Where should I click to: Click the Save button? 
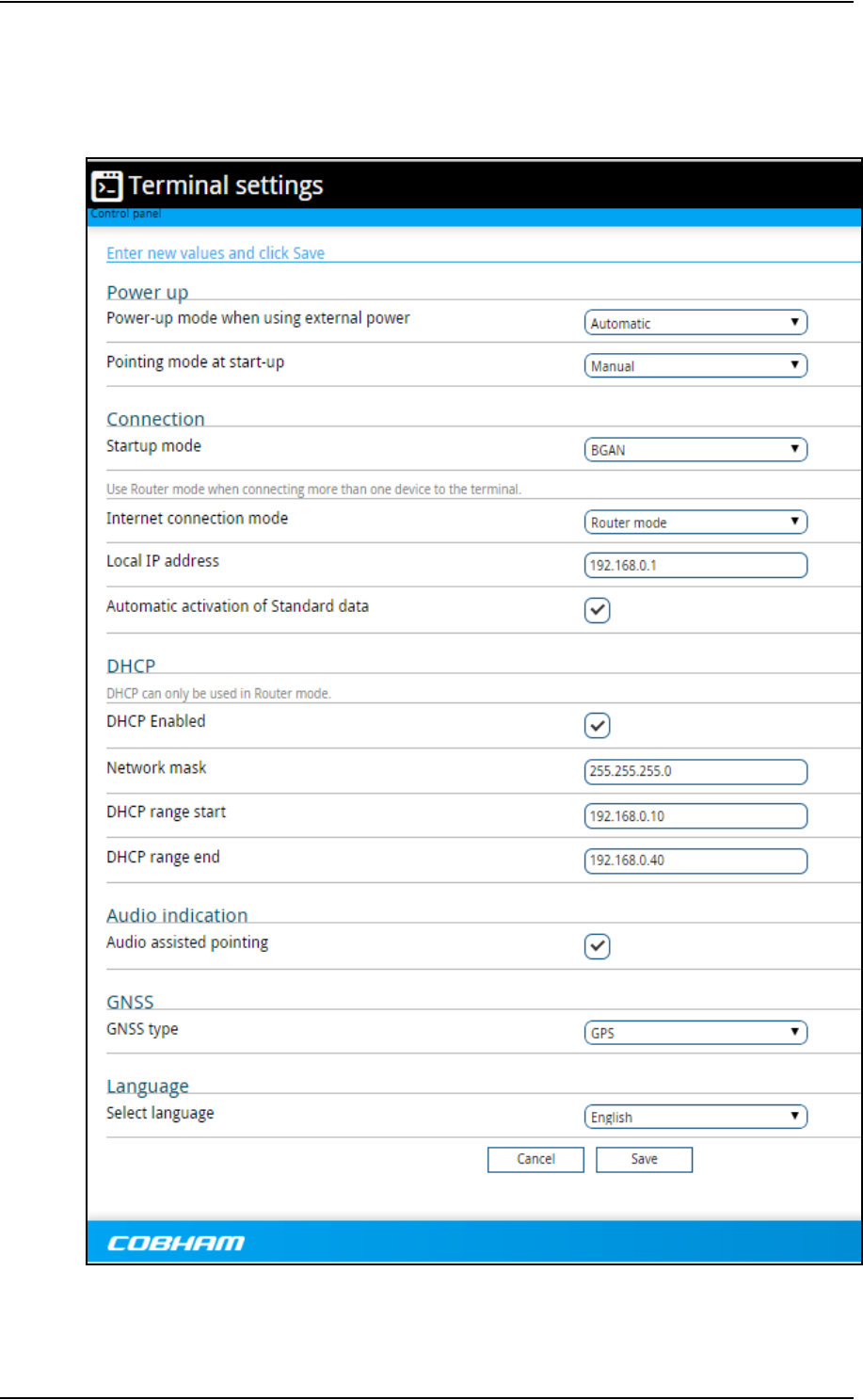(x=645, y=1159)
